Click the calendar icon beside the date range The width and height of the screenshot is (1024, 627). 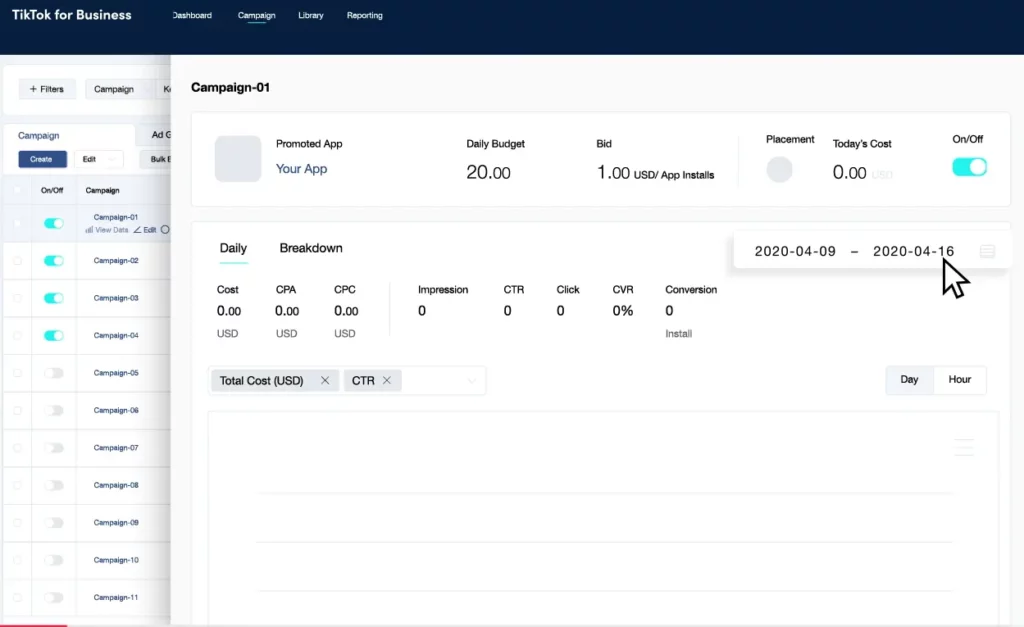pyautogui.click(x=987, y=252)
